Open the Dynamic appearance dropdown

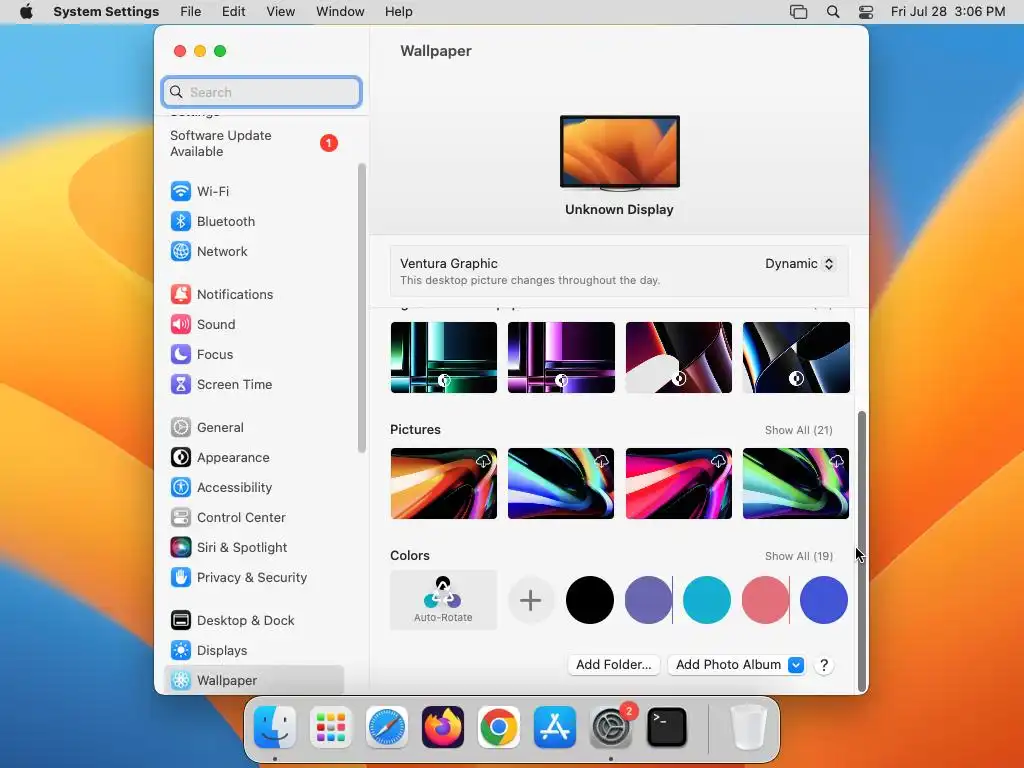point(800,264)
